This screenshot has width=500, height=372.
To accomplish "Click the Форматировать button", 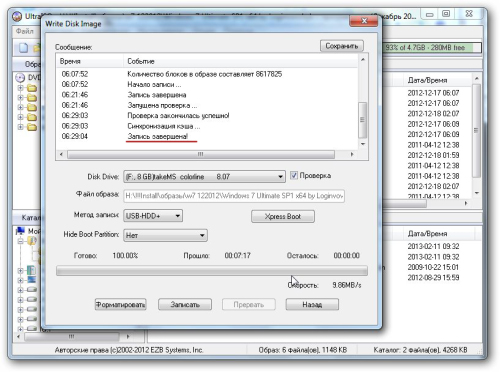I will (x=120, y=304).
